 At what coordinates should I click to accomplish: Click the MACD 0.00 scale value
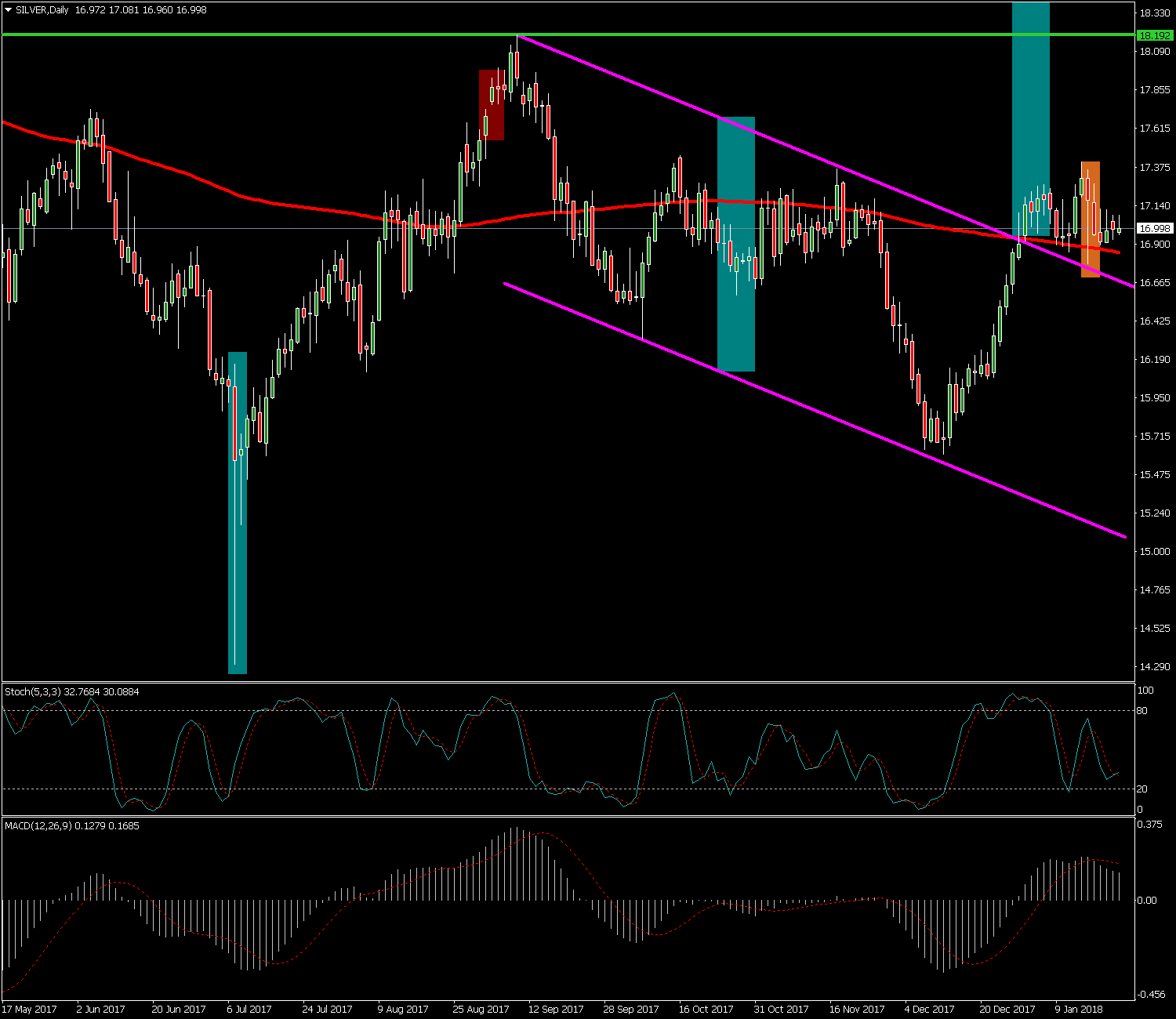coord(1146,900)
